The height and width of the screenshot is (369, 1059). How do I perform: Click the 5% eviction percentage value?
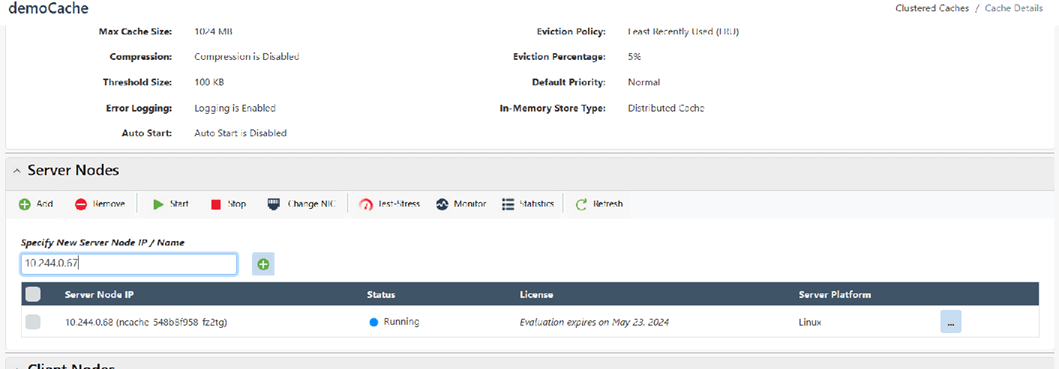tap(634, 57)
